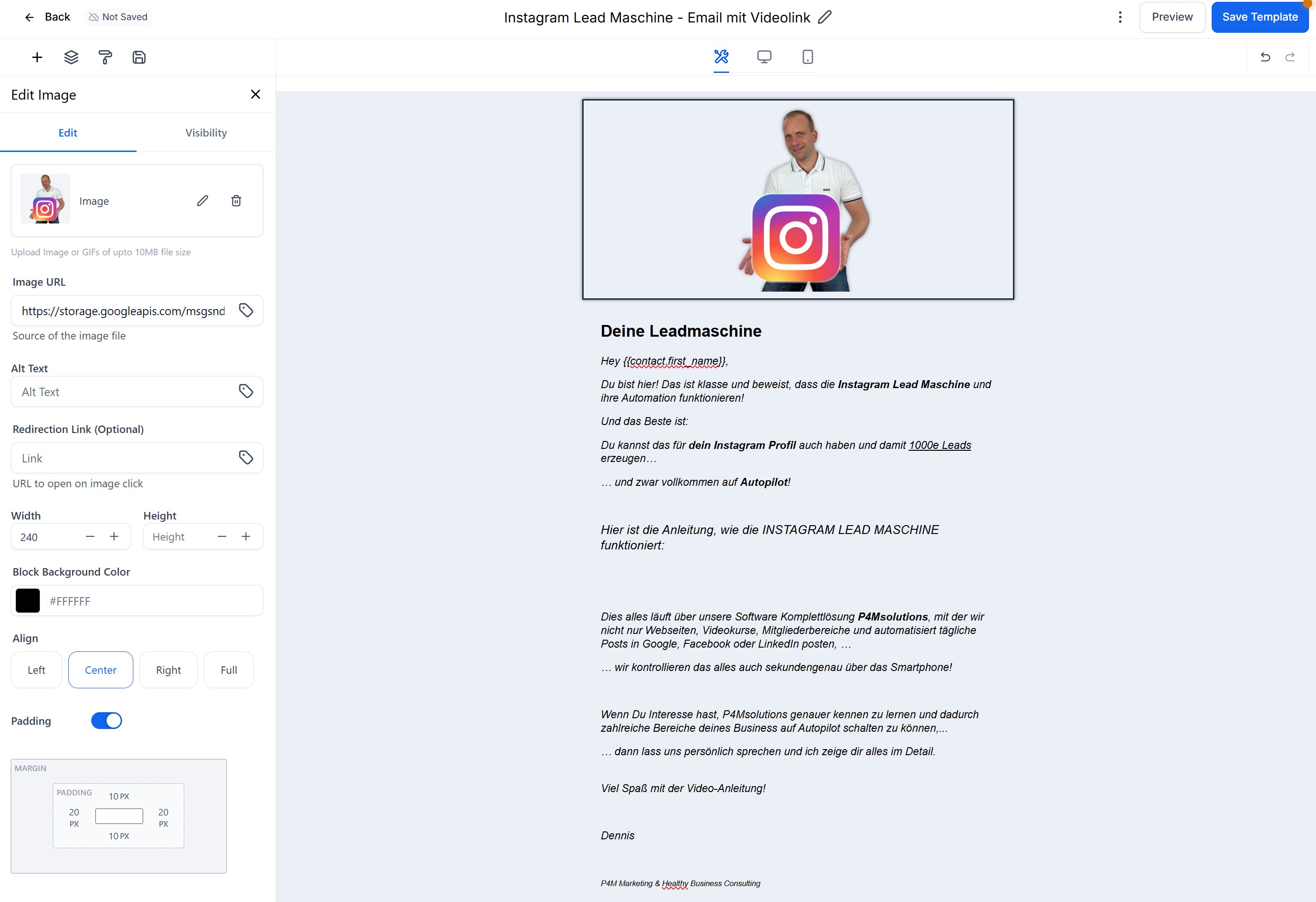Select Full alignment option

point(228,670)
